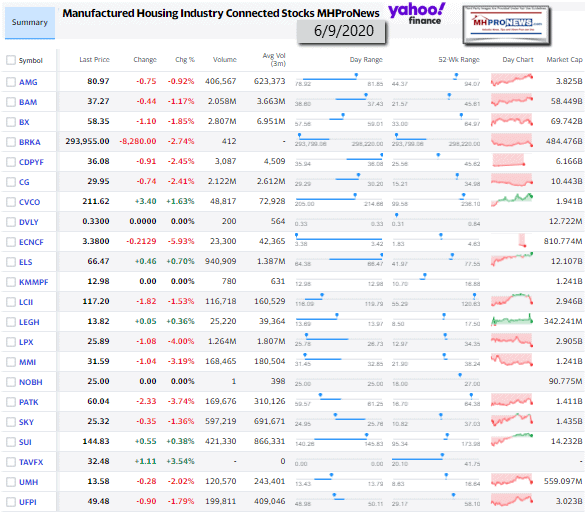Sort by Market Cap column header
Screen dimensions: 587x518
pos(564,60)
